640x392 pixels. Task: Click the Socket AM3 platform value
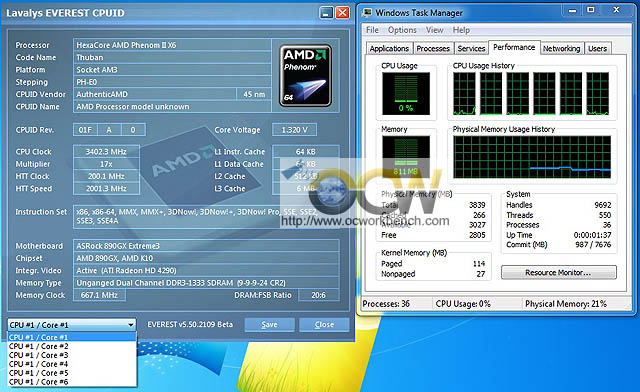[172, 70]
